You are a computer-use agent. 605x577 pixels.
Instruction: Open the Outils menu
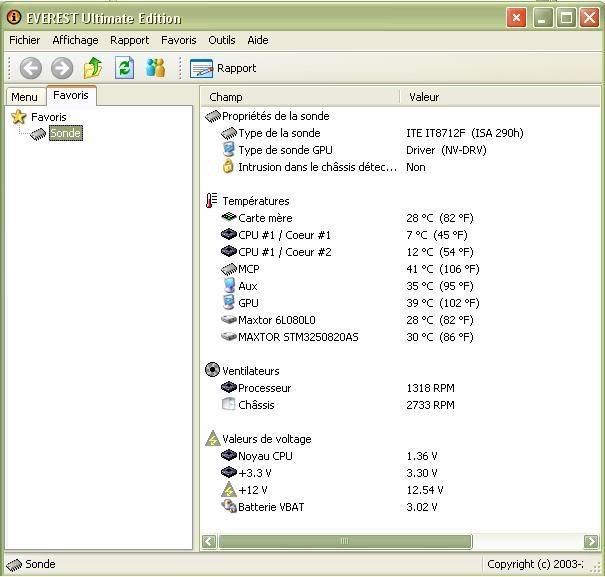point(221,40)
